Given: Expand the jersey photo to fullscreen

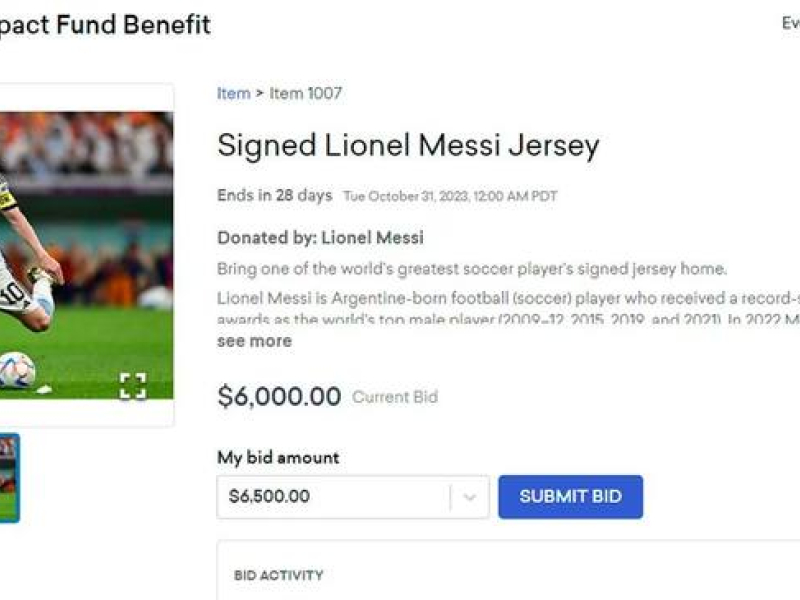Looking at the screenshot, I should pyautogui.click(x=133, y=385).
